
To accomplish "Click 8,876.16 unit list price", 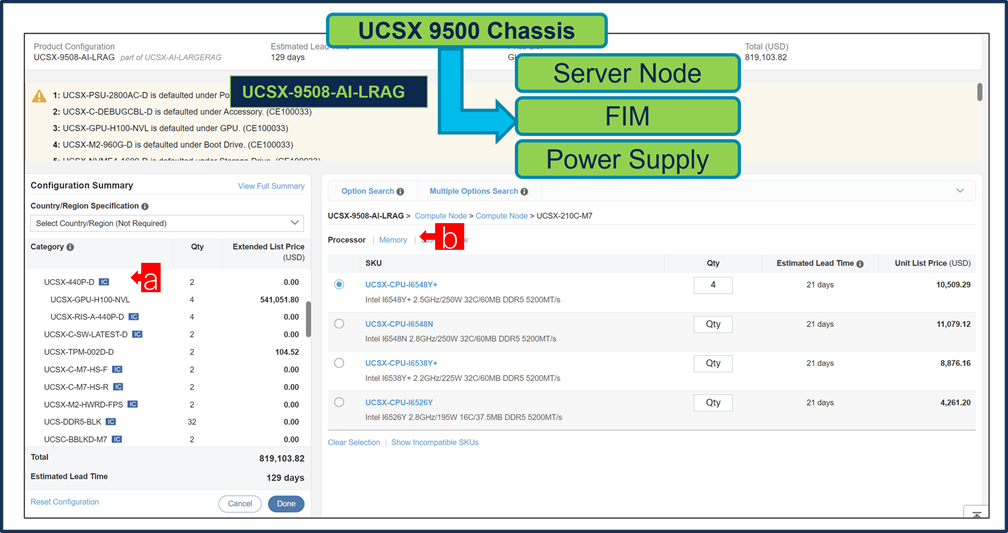I will tap(955, 363).
